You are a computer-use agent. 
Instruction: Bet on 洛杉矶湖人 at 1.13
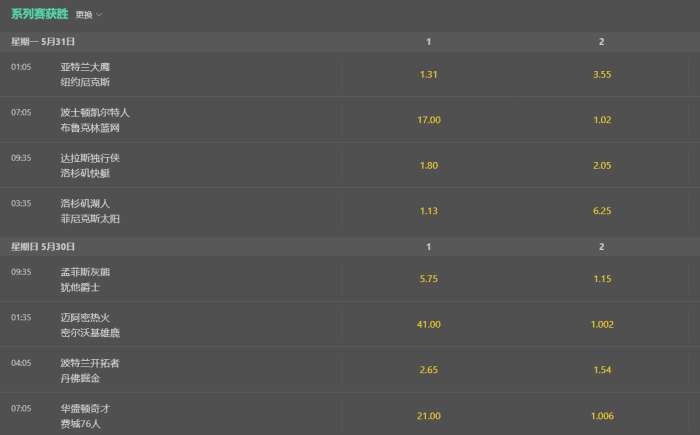click(429, 211)
